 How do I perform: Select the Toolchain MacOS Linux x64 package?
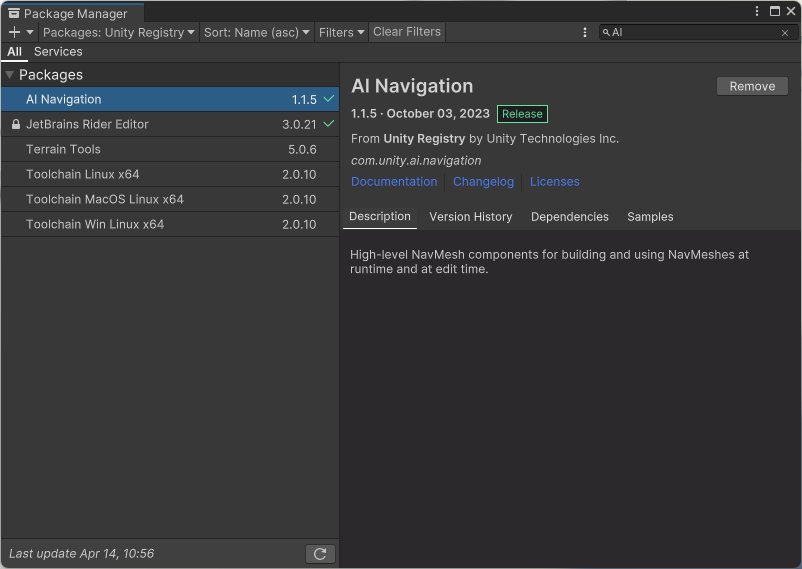coord(170,200)
